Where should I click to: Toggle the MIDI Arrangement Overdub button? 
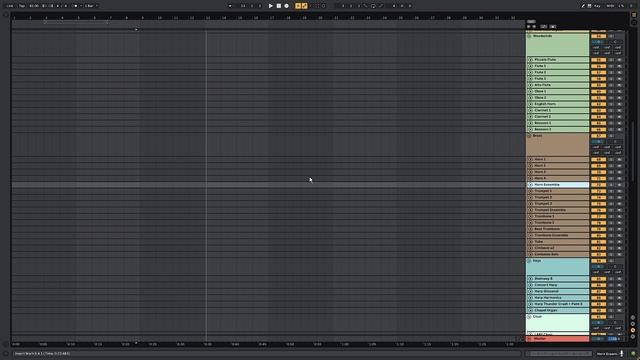point(298,6)
